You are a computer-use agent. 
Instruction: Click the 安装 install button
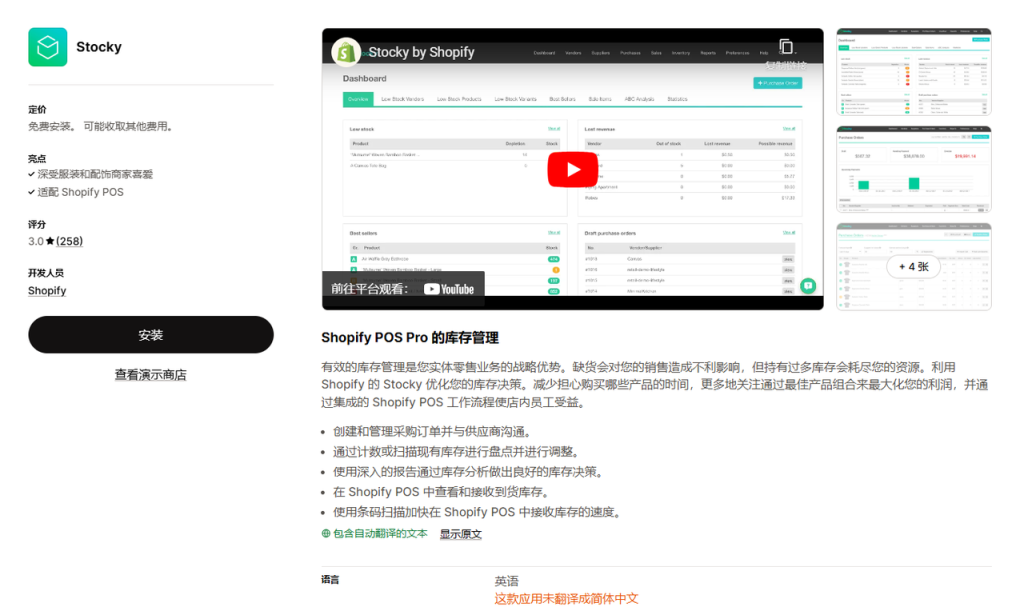pos(150,334)
